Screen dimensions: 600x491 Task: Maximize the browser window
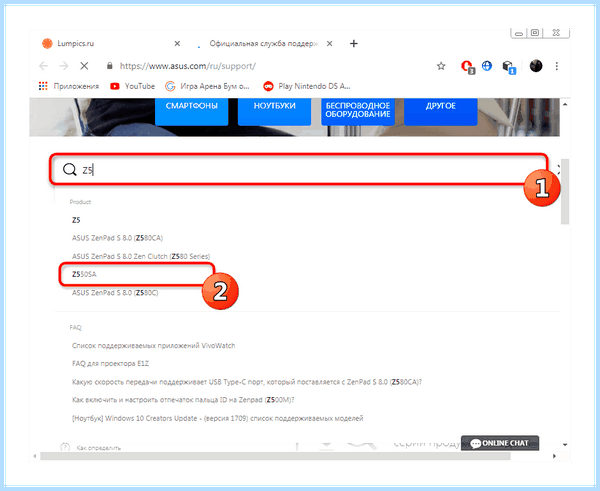click(x=535, y=33)
